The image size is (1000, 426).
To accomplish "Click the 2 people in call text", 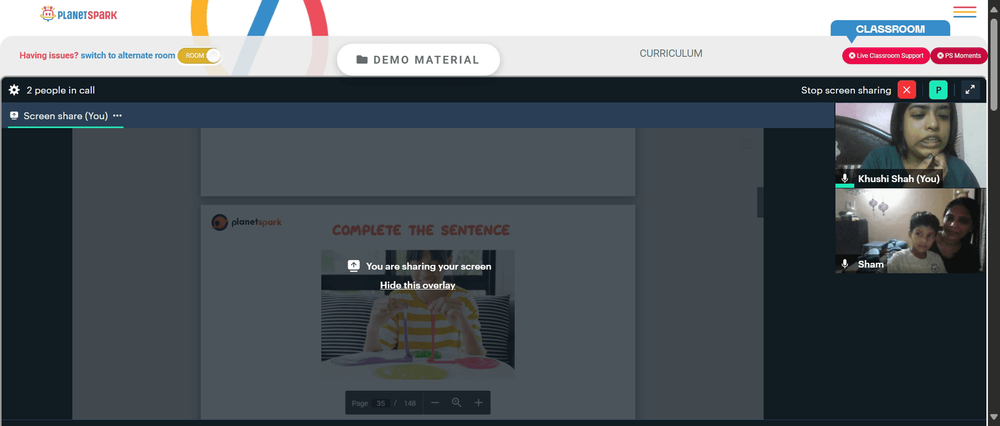I will pos(61,91).
